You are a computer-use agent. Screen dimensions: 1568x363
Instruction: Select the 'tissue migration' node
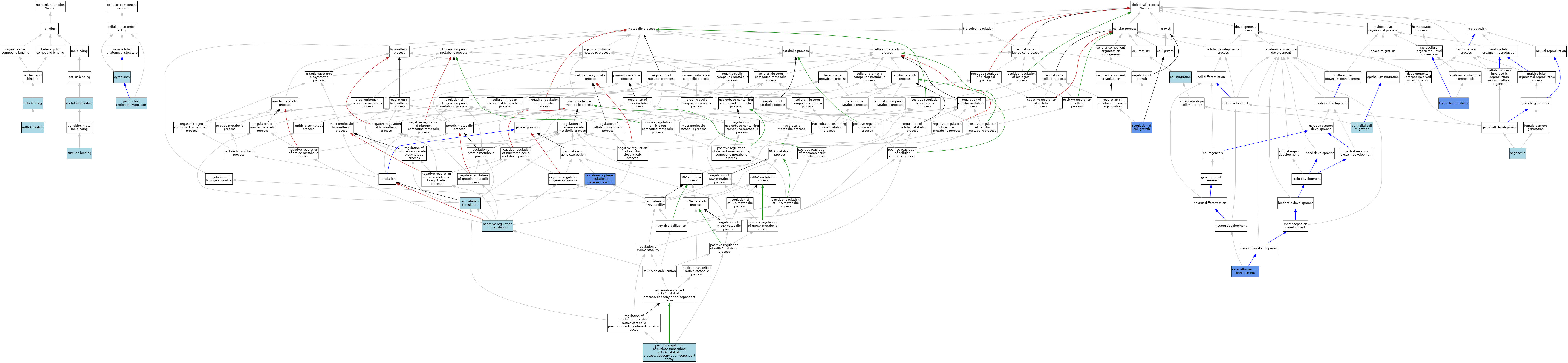(x=1383, y=51)
